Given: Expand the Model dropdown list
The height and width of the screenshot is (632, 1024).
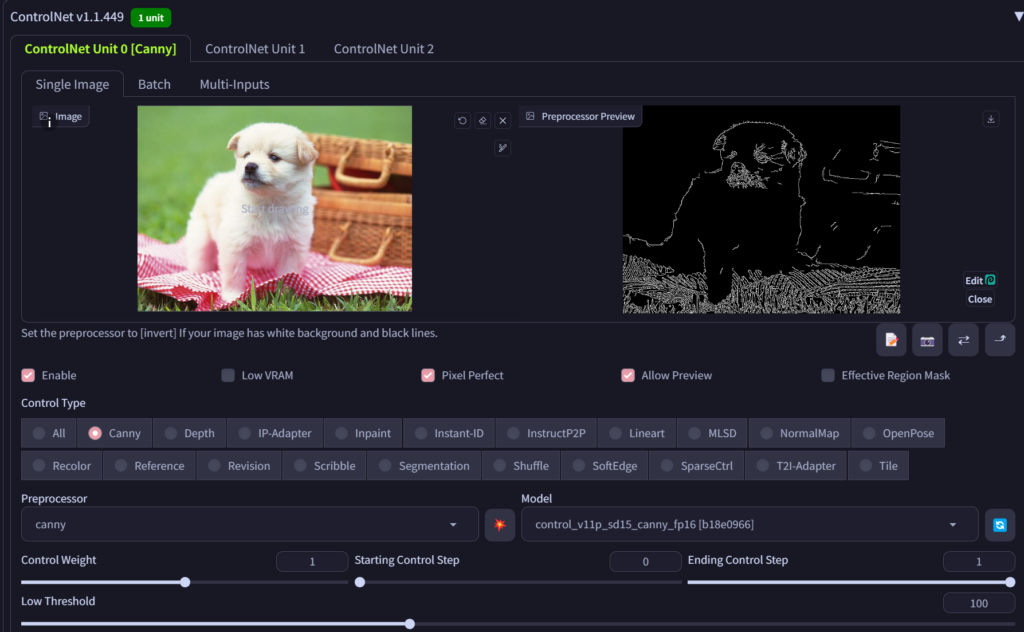Looking at the screenshot, I should (749, 524).
